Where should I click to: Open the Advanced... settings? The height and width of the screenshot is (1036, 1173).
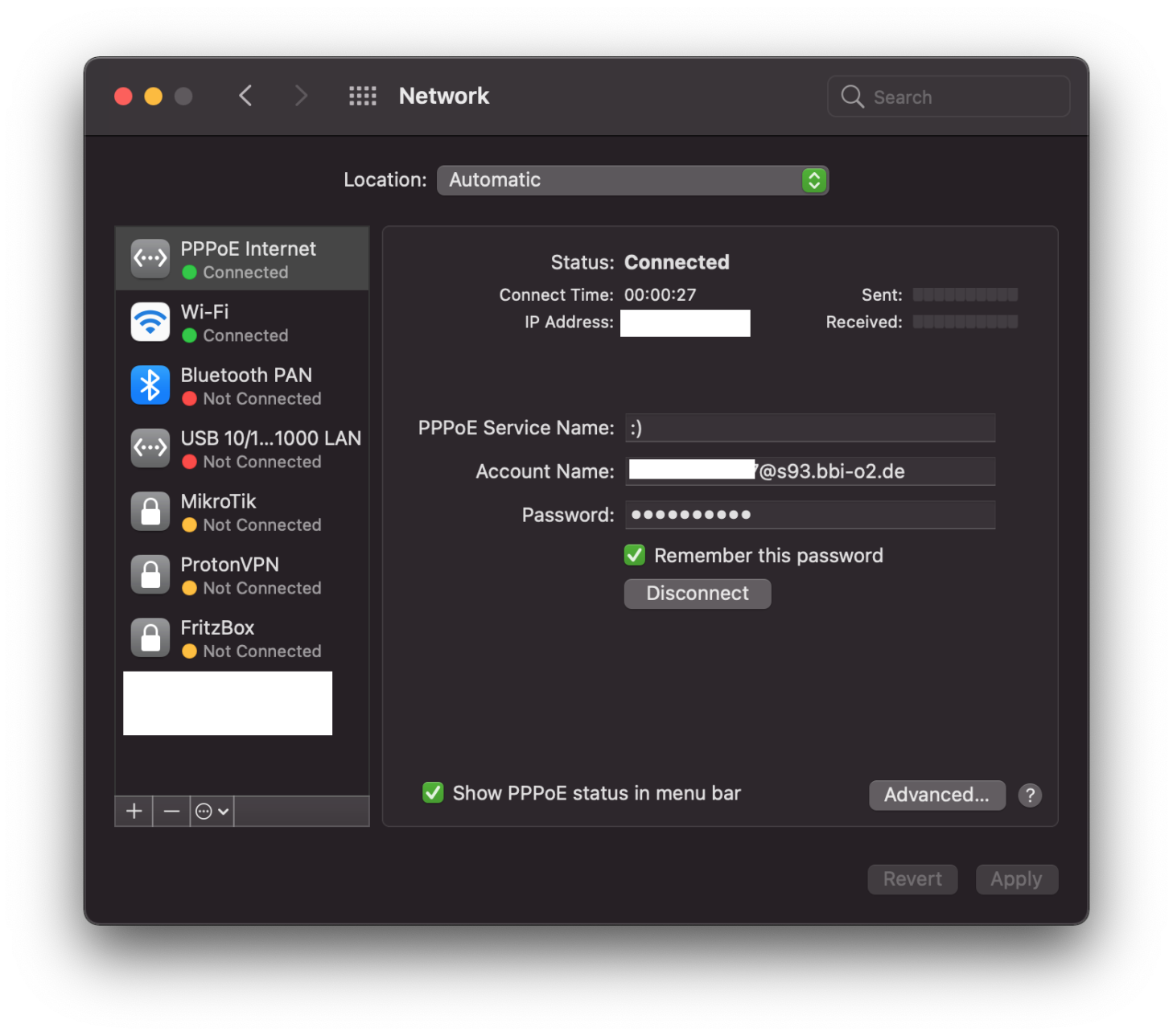pyautogui.click(x=937, y=795)
